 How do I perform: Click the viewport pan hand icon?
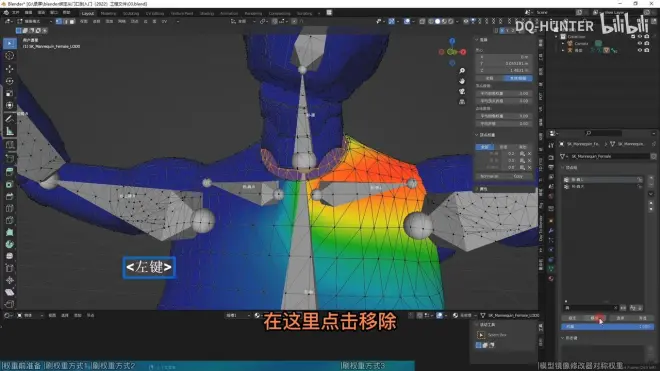(462, 81)
